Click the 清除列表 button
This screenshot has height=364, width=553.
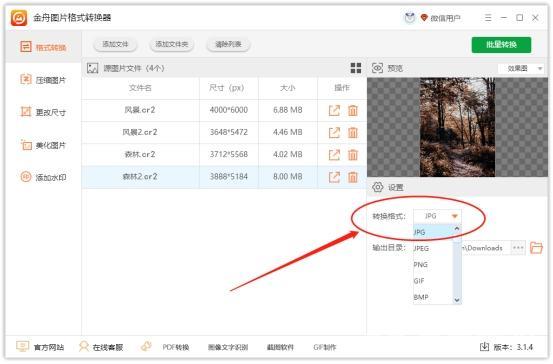pos(228,44)
